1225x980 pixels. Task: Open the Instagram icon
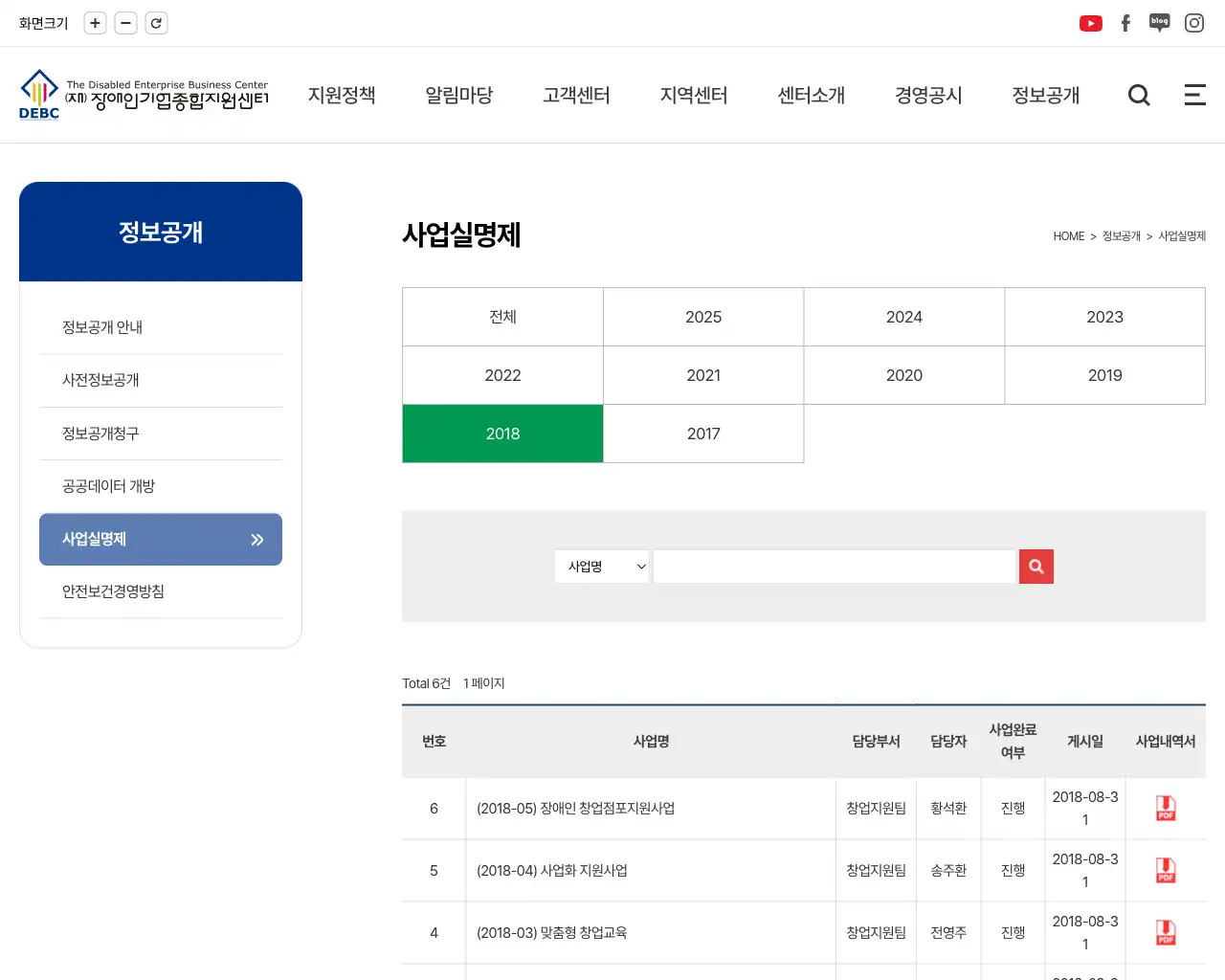(1194, 23)
